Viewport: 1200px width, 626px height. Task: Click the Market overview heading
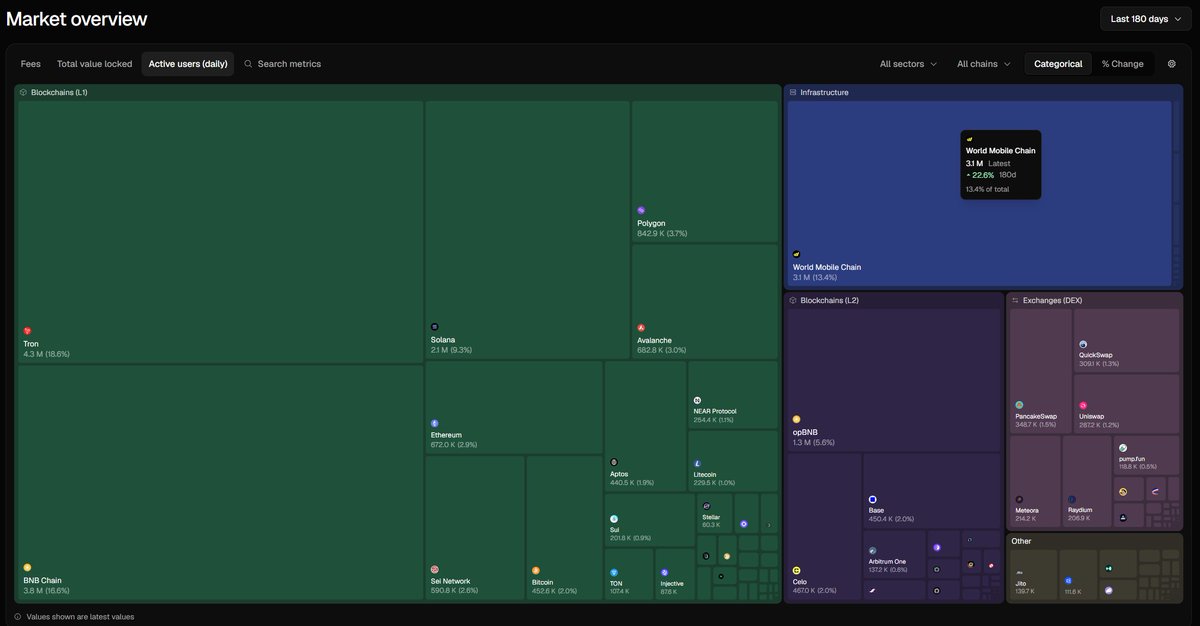[x=76, y=19]
